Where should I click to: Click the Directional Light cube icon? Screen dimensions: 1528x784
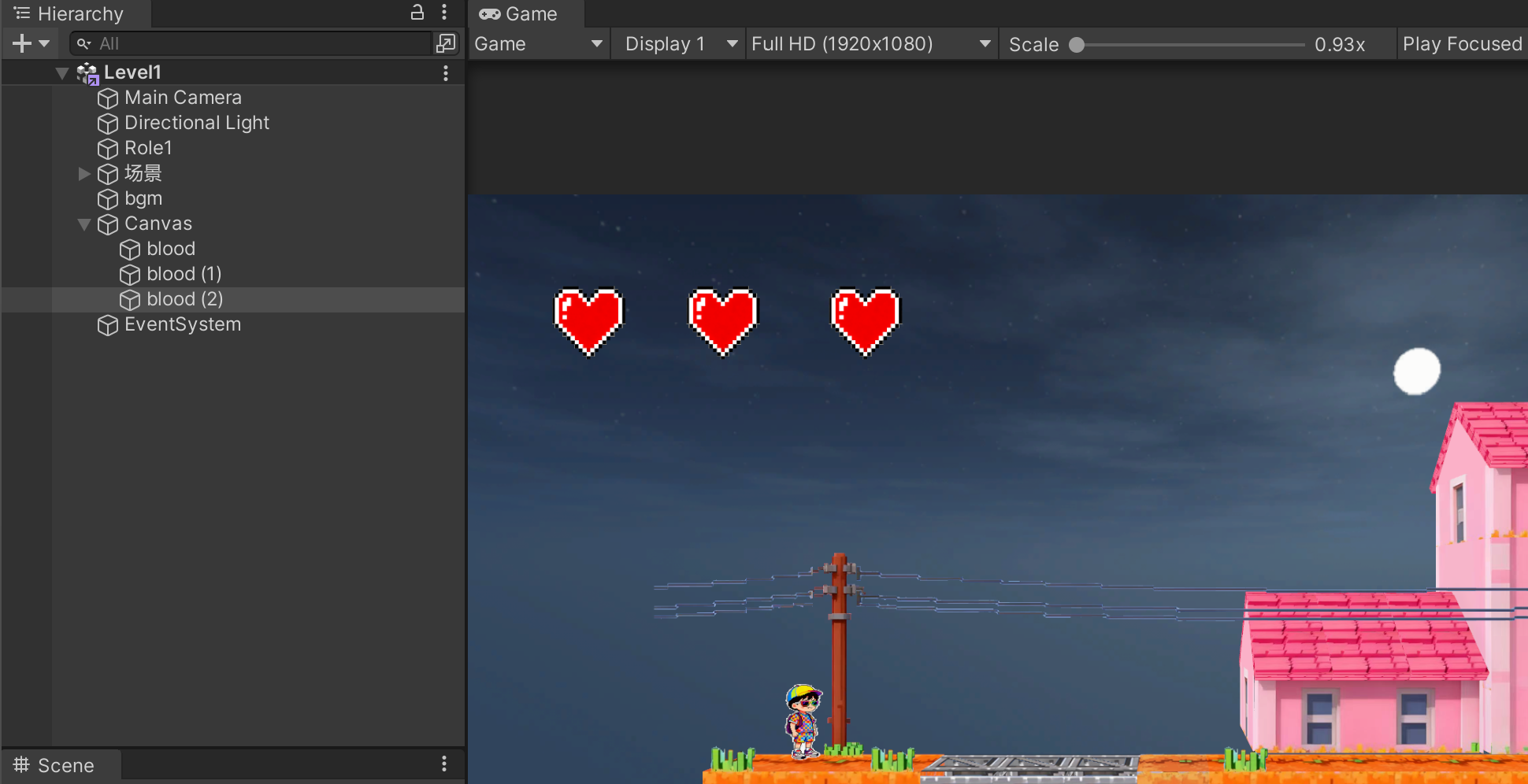point(108,124)
